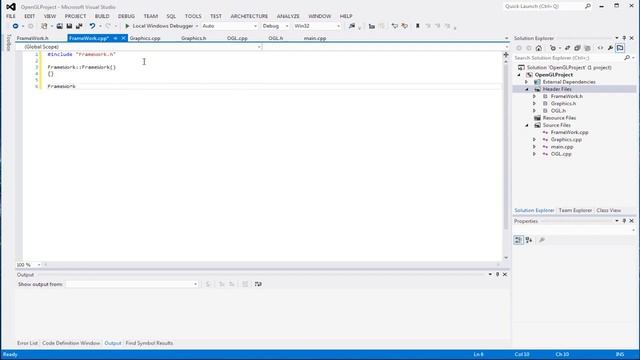Click the Save All toolbar icon
Screen dimensions: 640x360
[x=79, y=26]
